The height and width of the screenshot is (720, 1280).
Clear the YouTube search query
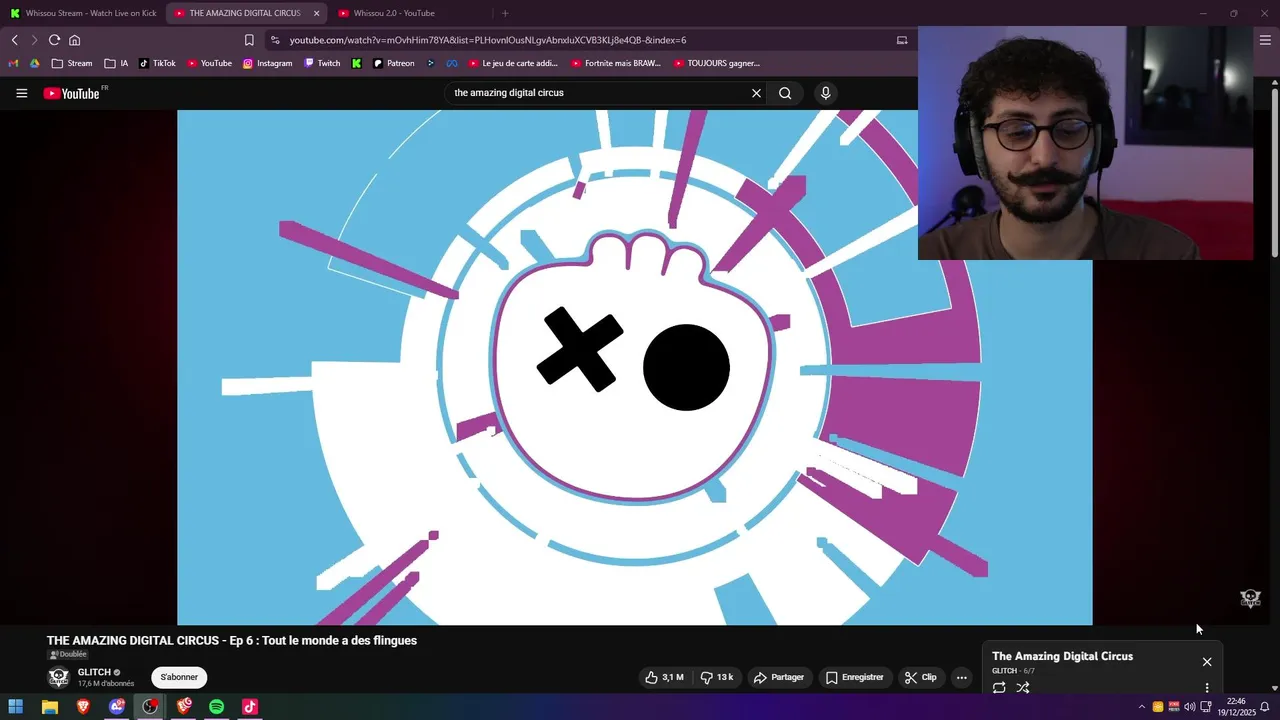756,93
